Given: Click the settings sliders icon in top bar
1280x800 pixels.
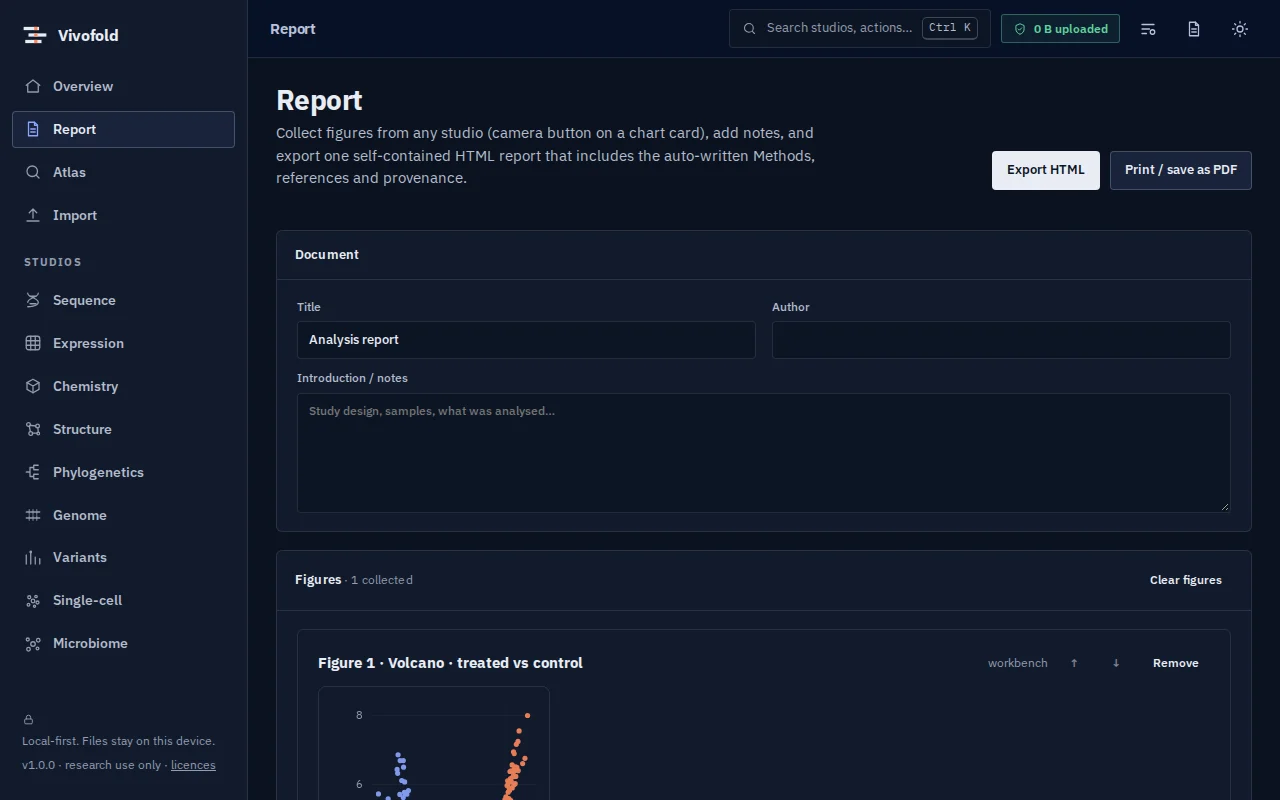Looking at the screenshot, I should (1148, 29).
